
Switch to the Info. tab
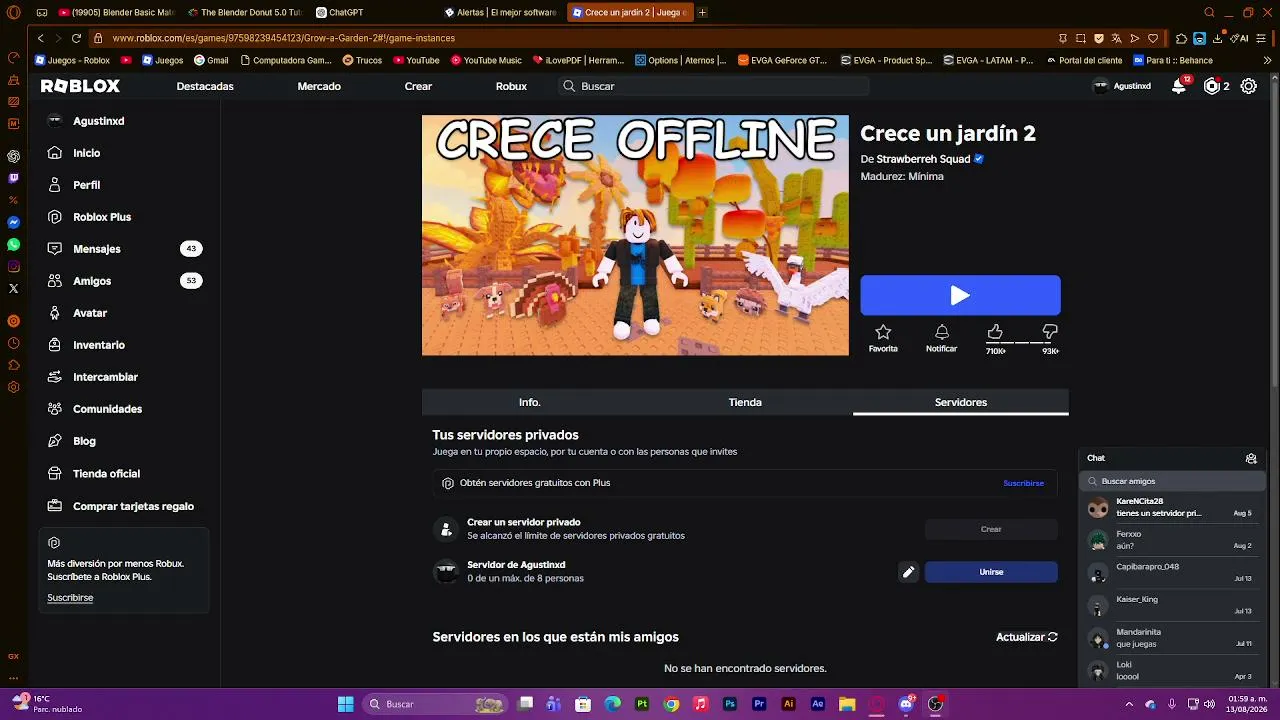point(529,402)
